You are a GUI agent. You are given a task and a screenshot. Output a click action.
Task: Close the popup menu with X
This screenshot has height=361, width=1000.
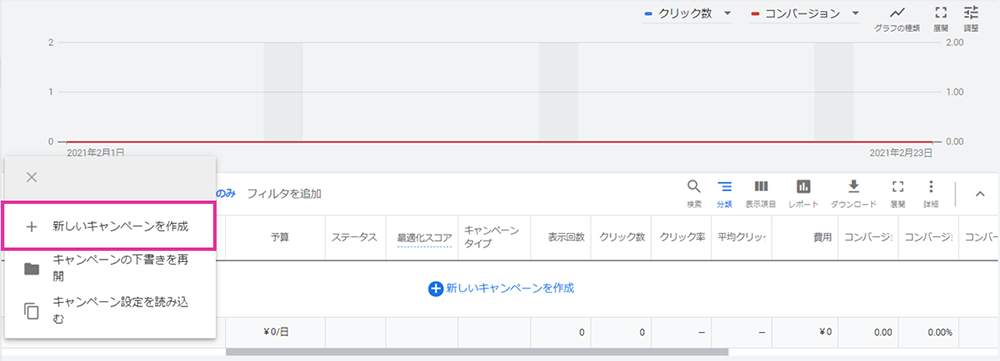click(31, 177)
